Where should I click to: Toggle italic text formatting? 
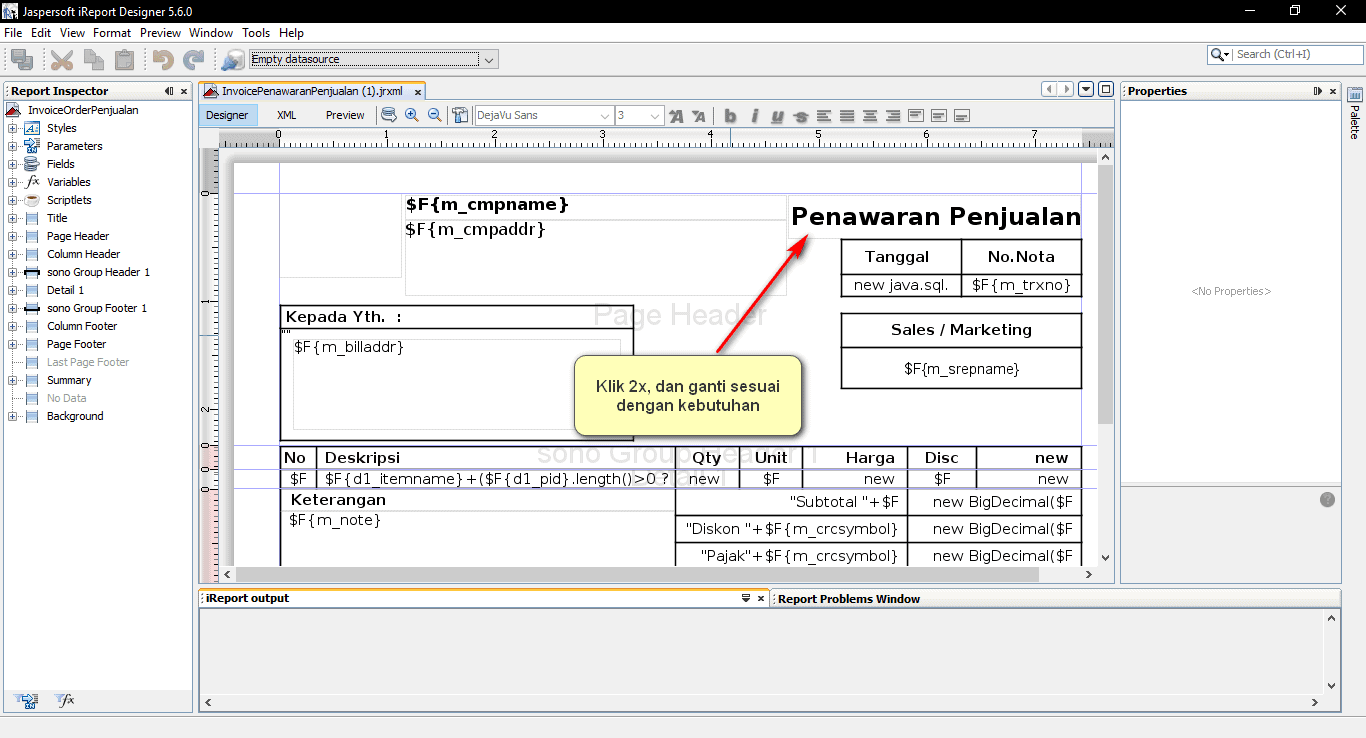click(754, 116)
